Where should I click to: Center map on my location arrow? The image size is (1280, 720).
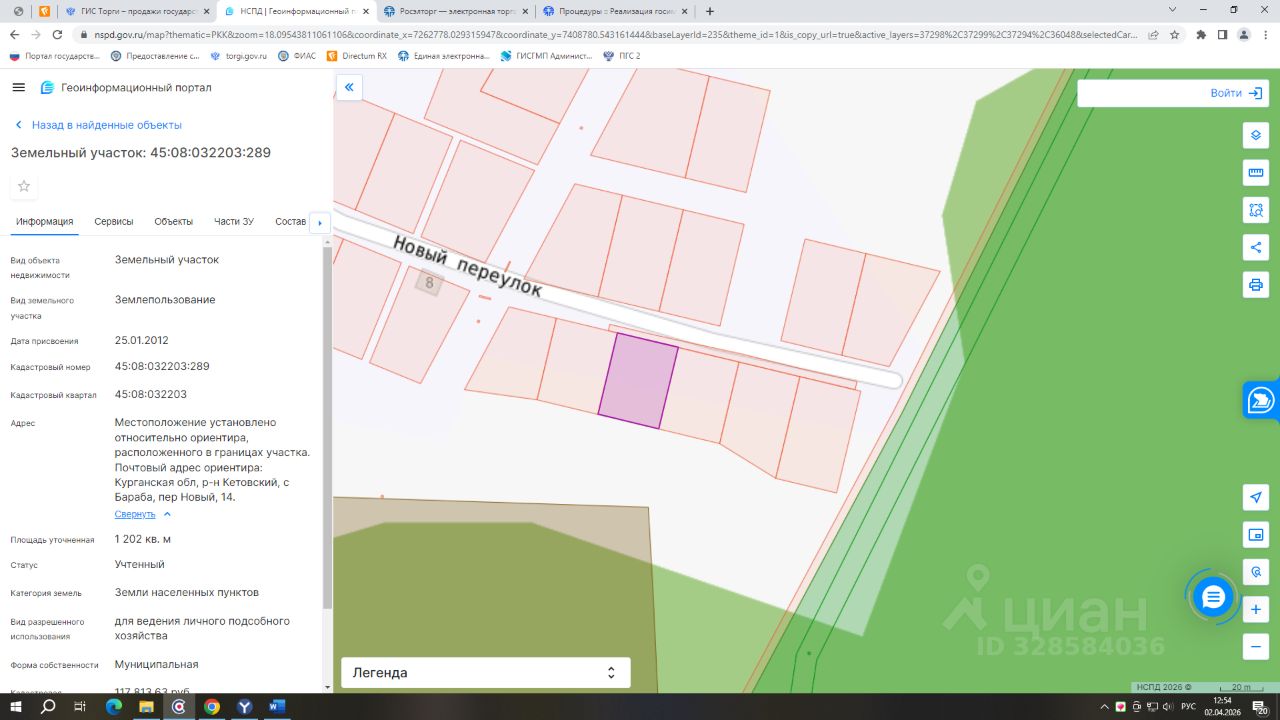(x=1256, y=498)
